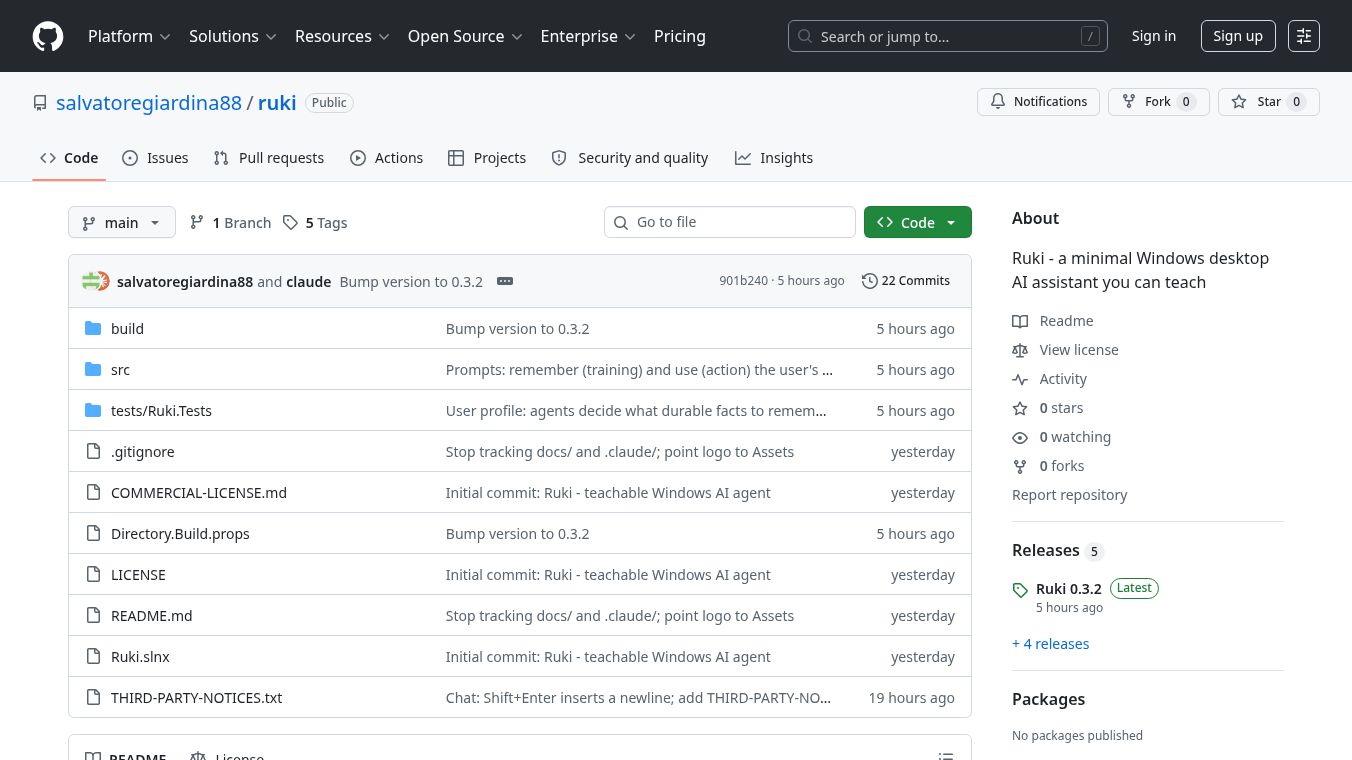This screenshot has width=1352, height=760.
Task: Open salvatoregiardina88 owner profile link
Action: pyautogui.click(x=149, y=103)
